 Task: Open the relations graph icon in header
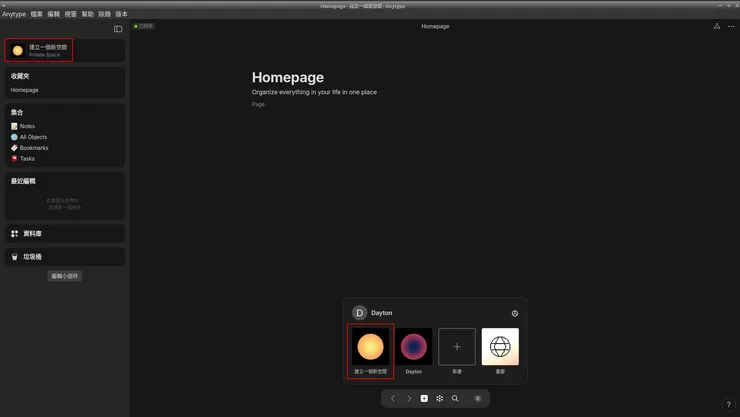(717, 26)
